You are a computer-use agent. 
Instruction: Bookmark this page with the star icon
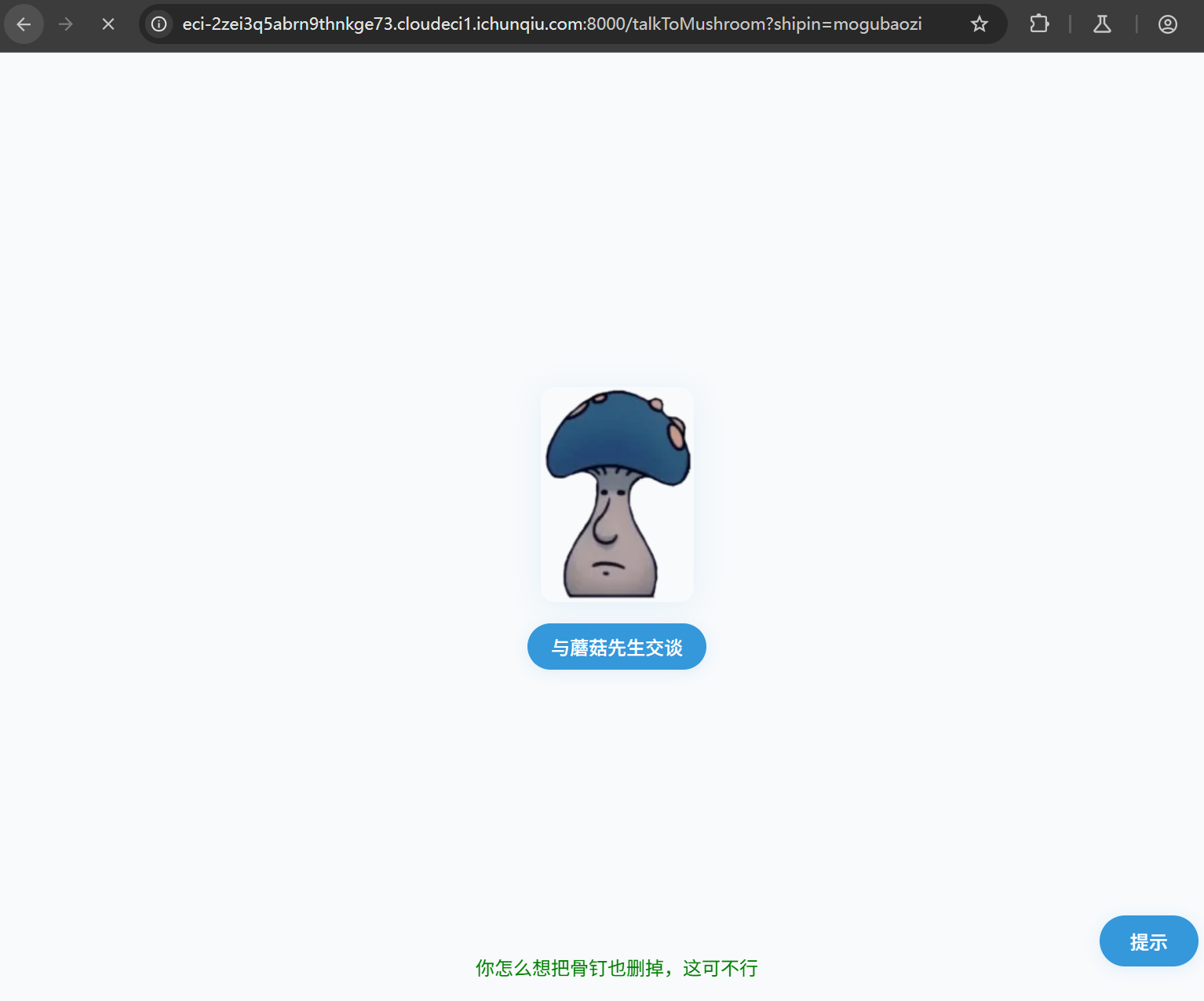979,24
